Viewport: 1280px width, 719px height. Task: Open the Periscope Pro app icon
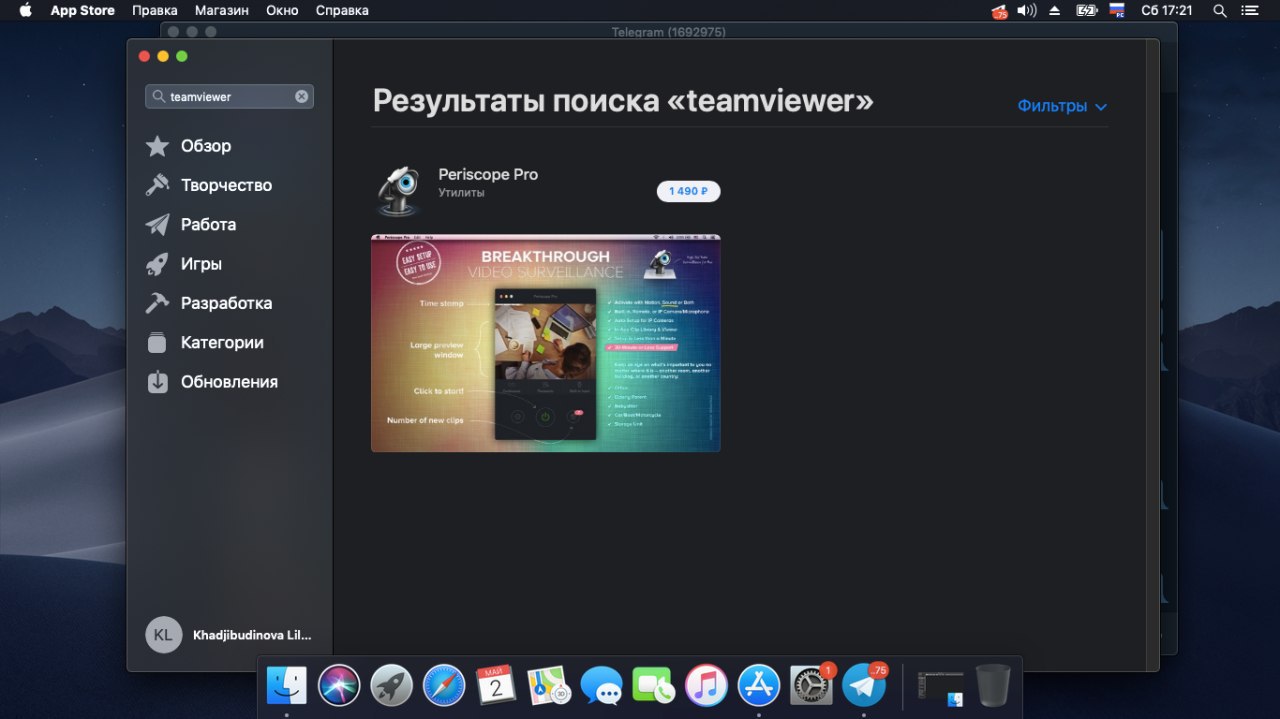[x=398, y=190]
